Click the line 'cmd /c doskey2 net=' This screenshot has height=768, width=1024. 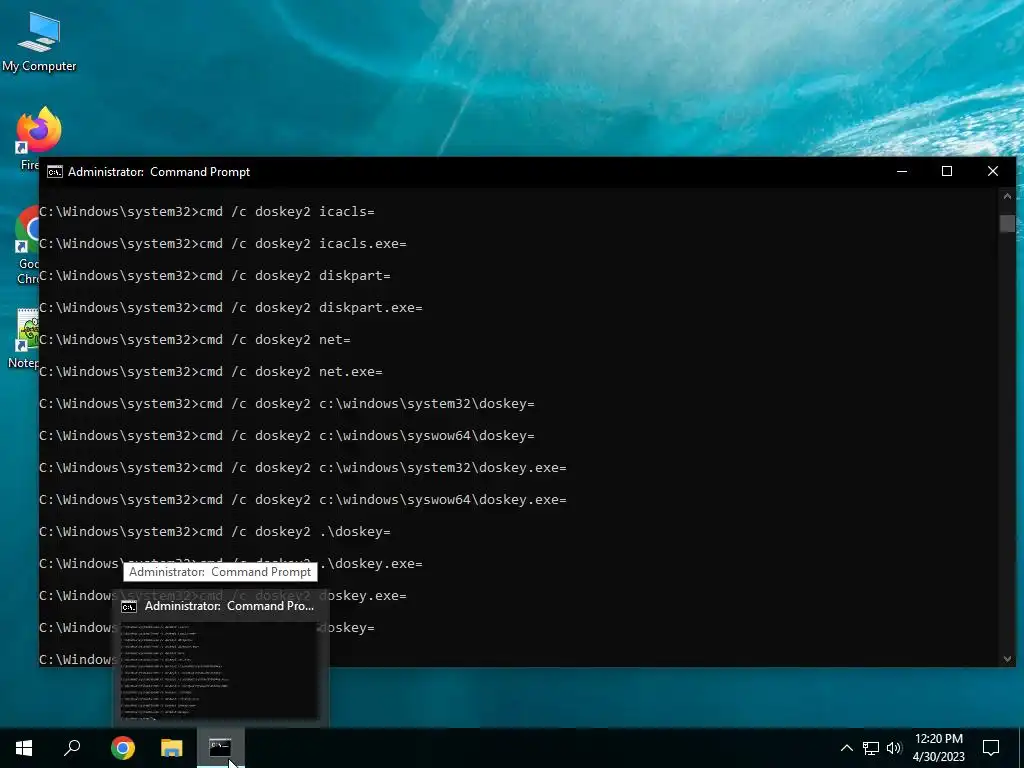[x=275, y=340]
